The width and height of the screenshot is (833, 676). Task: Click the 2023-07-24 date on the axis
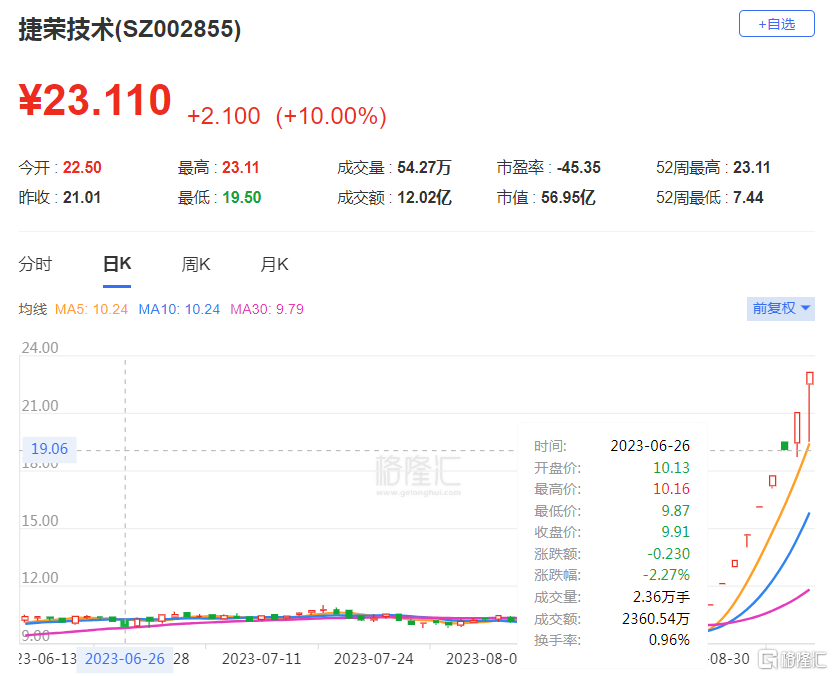click(373, 659)
